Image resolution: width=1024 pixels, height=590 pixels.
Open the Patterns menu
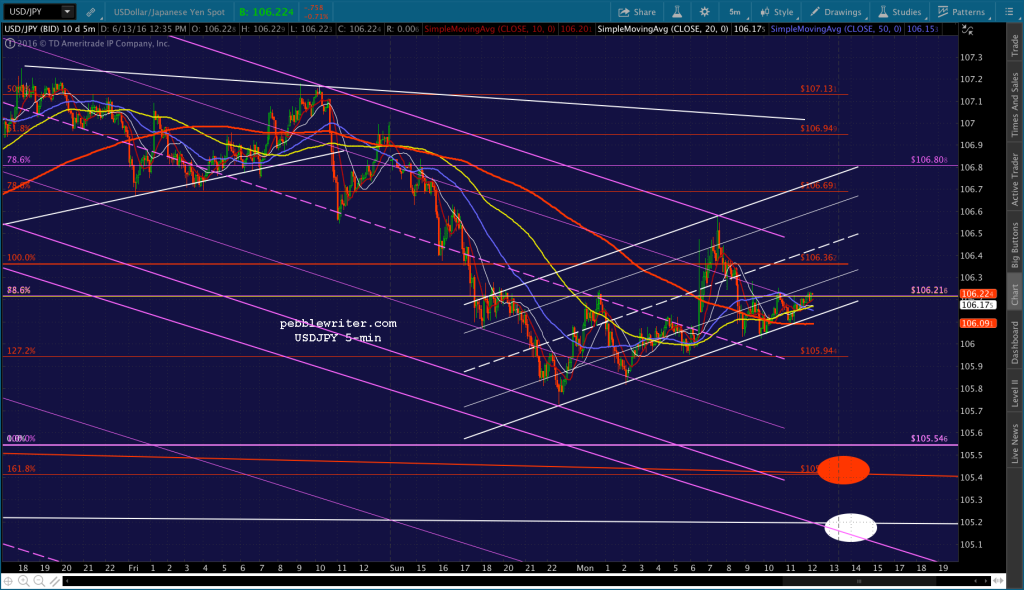pyautogui.click(x=961, y=12)
